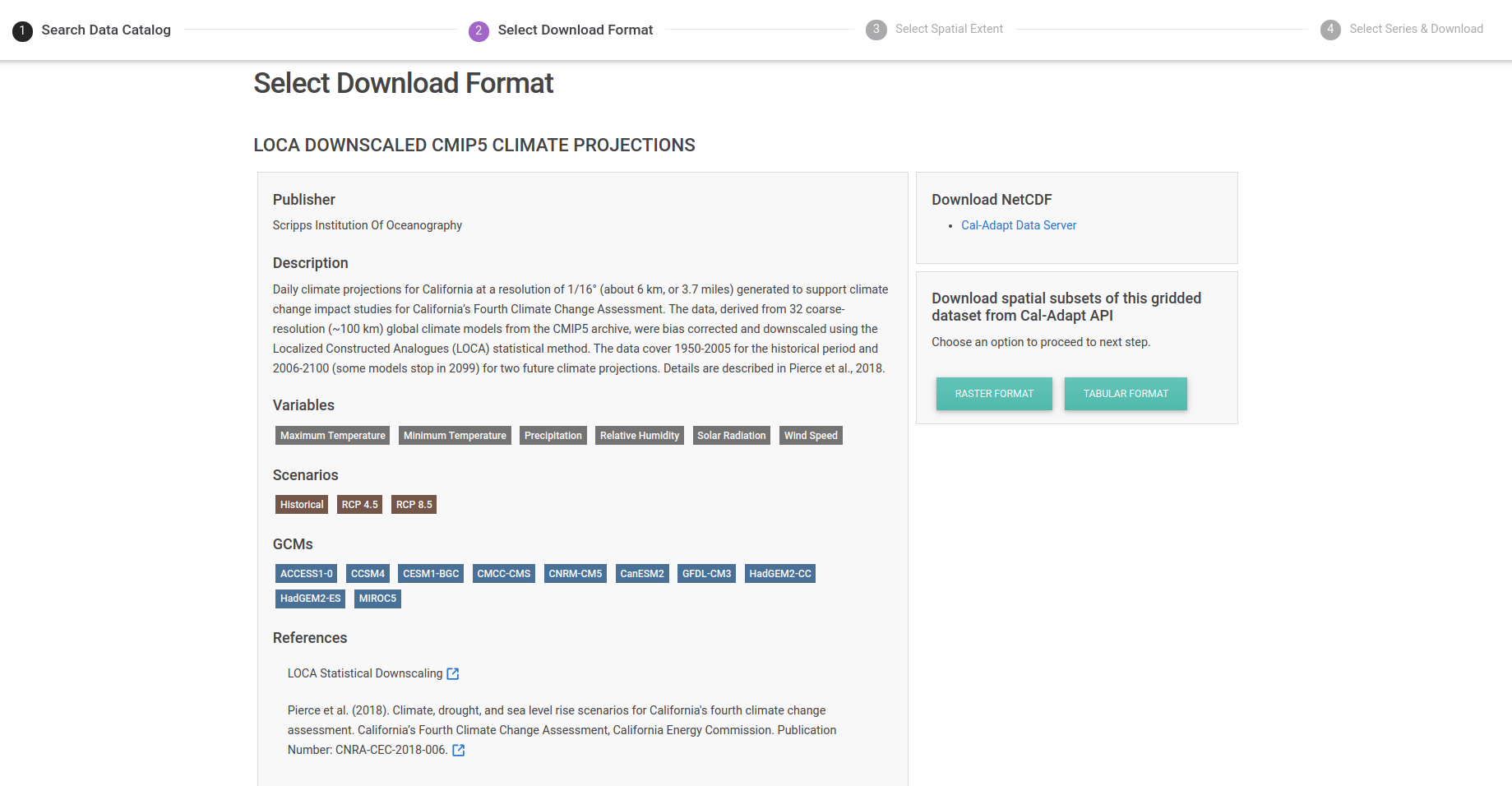Click the Download NetCDF heading
Screen dimensions: 1512x786
click(992, 200)
